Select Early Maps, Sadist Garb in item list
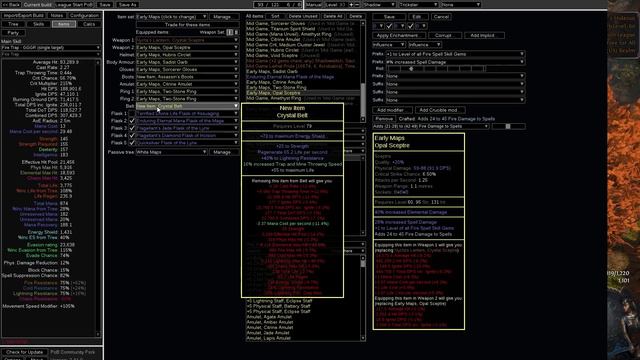This screenshot has height=360, width=640. pos(272,71)
